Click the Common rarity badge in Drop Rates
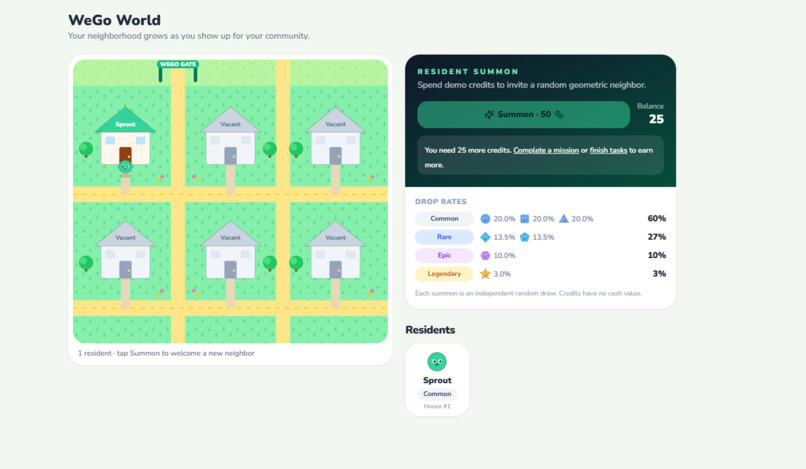This screenshot has height=469, width=806. (x=444, y=219)
